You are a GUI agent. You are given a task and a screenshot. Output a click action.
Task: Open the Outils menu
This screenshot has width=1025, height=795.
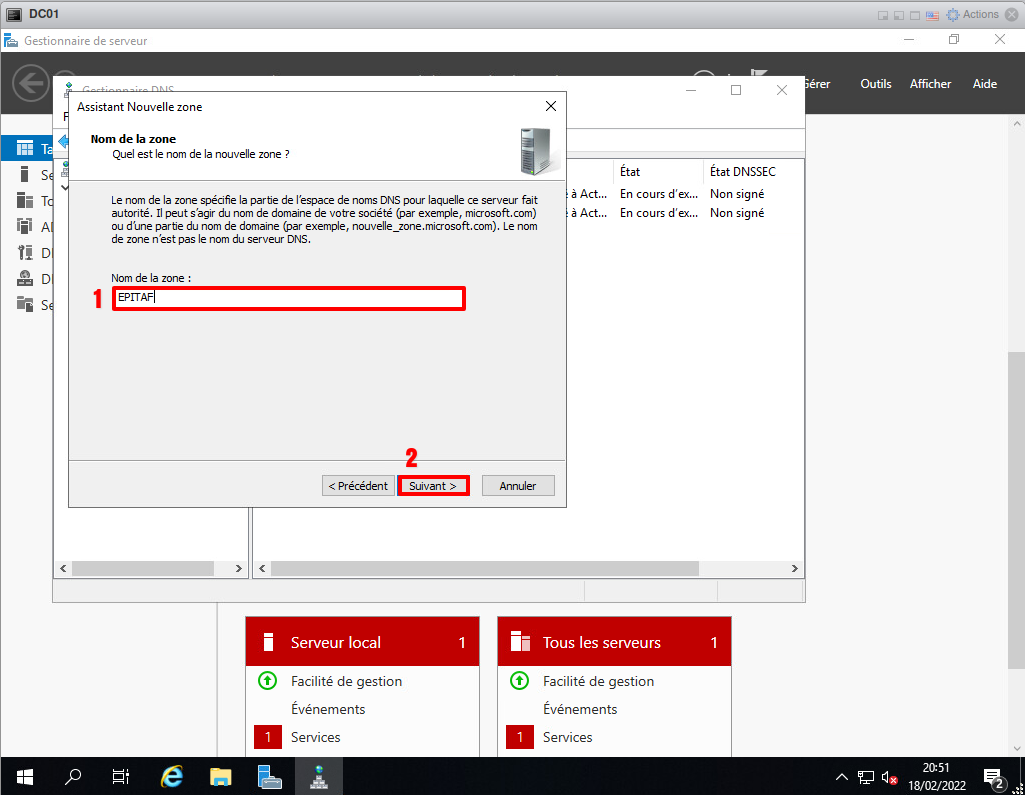tap(875, 84)
